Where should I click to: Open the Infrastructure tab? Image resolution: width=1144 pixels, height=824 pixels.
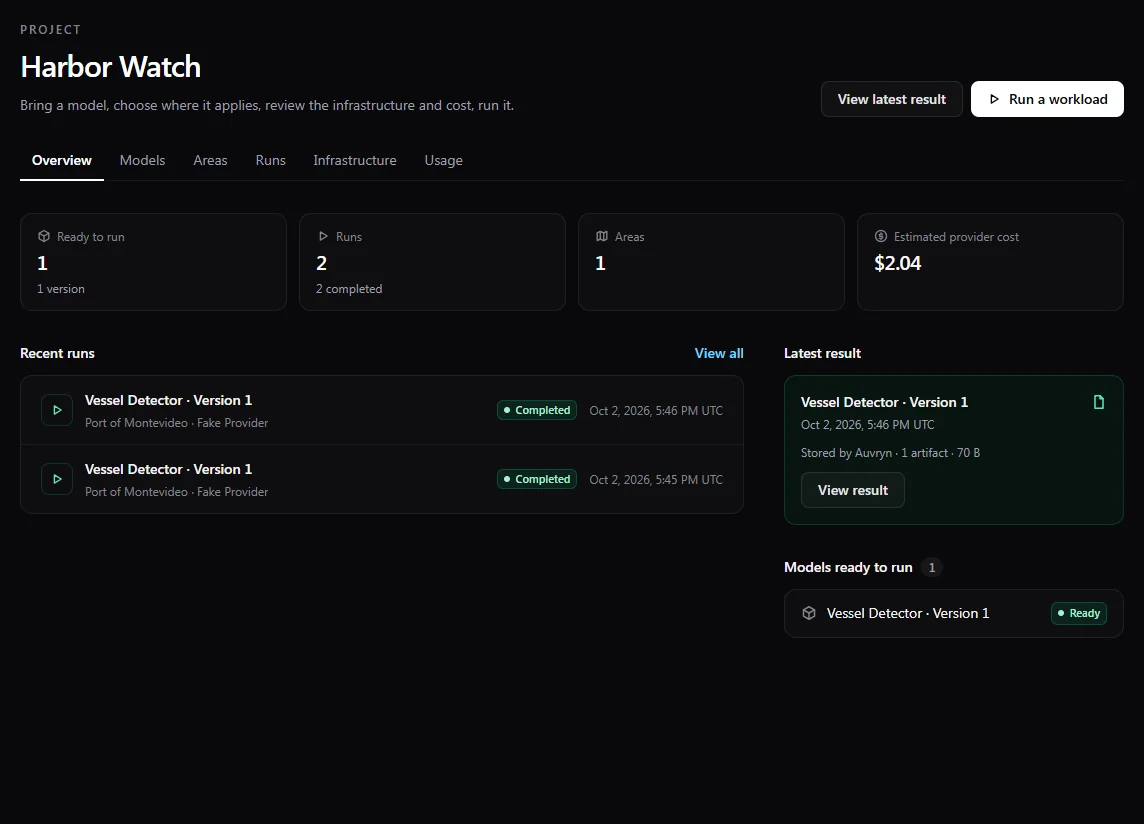click(x=355, y=161)
